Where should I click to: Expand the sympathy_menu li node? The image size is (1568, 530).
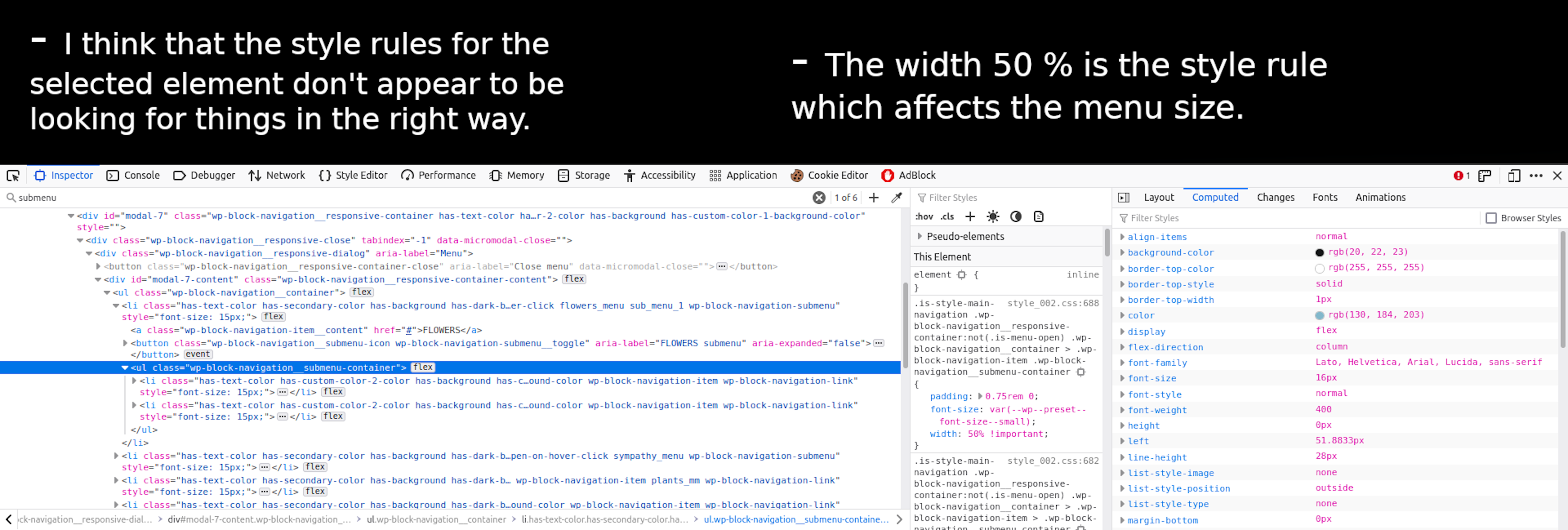pos(116,456)
